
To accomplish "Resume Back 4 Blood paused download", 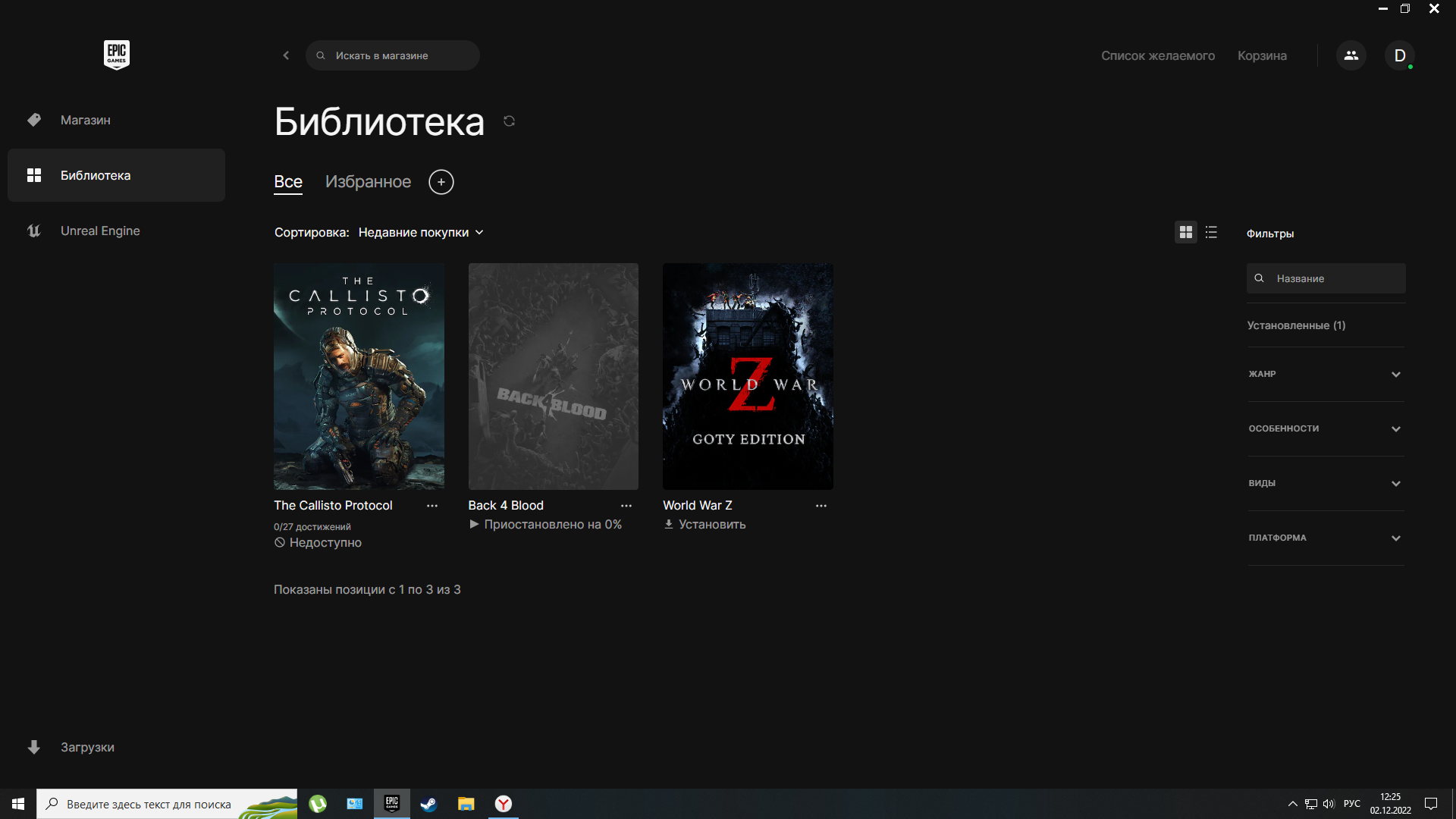I will pos(546,525).
